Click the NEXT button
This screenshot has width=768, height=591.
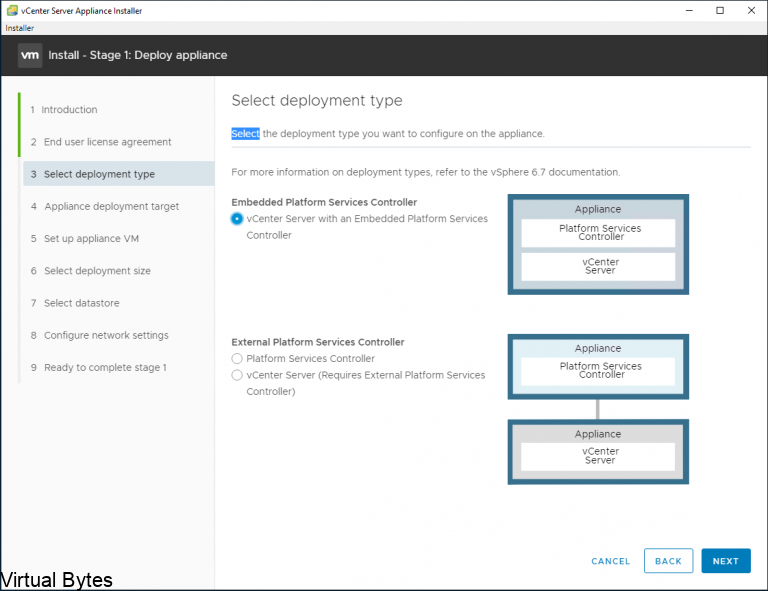[x=725, y=561]
